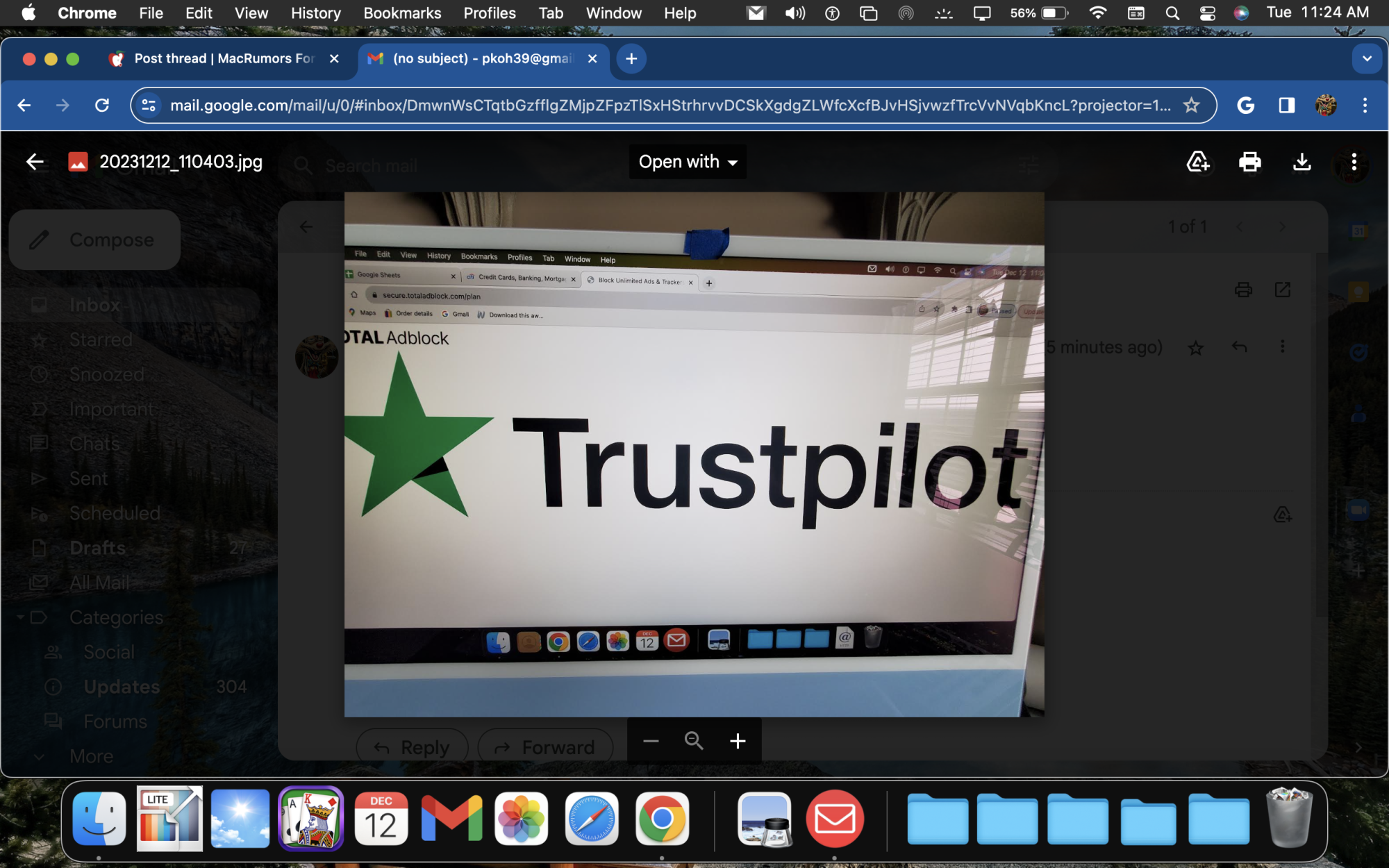Open Chrome tab search chevron
Viewport: 1389px width, 868px height.
tap(1367, 58)
